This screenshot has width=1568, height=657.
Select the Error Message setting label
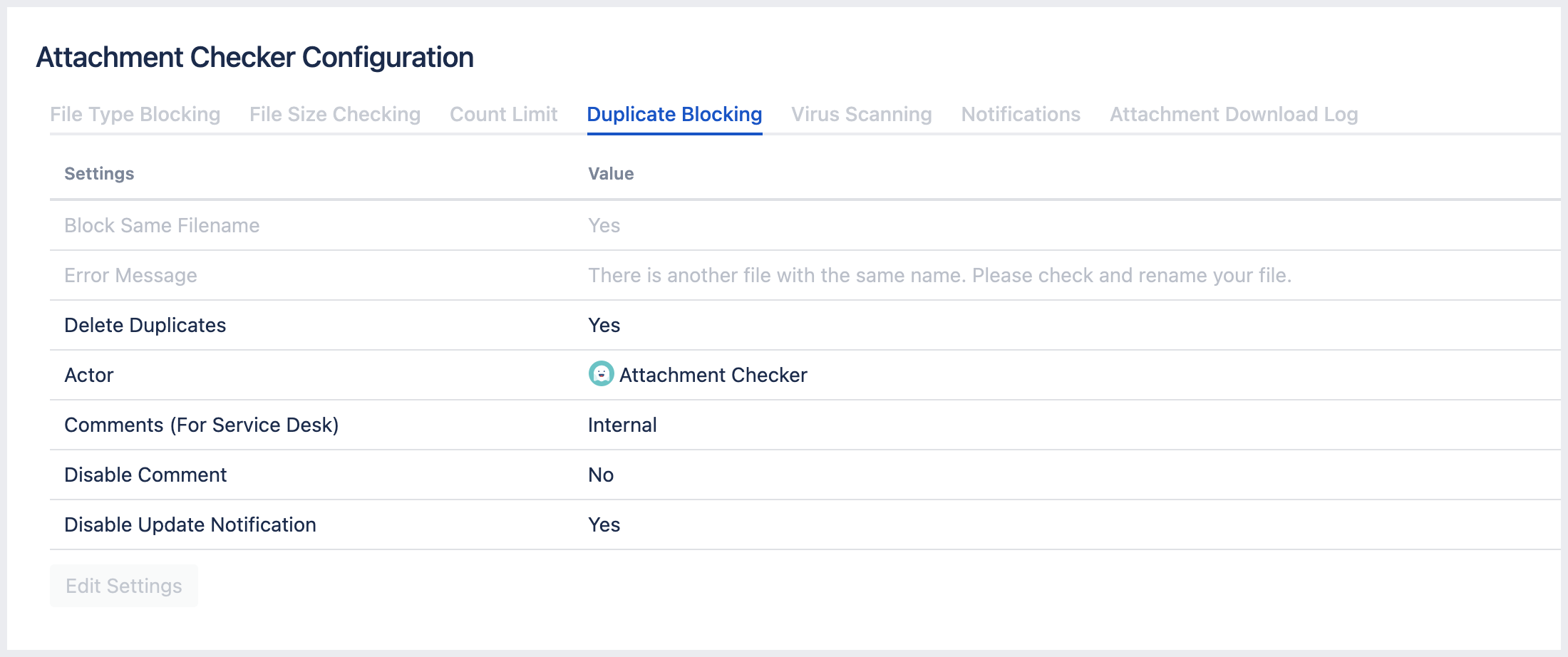coord(130,275)
